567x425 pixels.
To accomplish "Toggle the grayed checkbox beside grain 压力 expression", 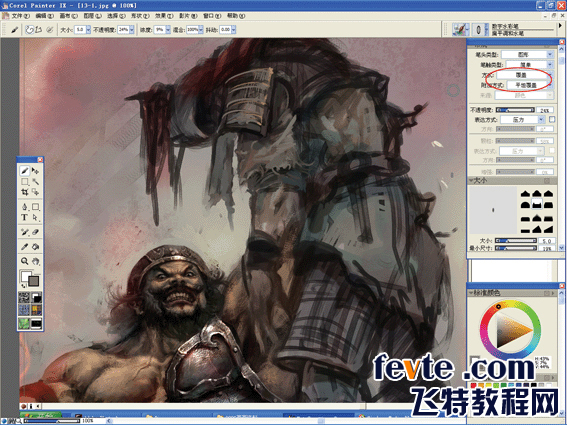I will (x=552, y=150).
